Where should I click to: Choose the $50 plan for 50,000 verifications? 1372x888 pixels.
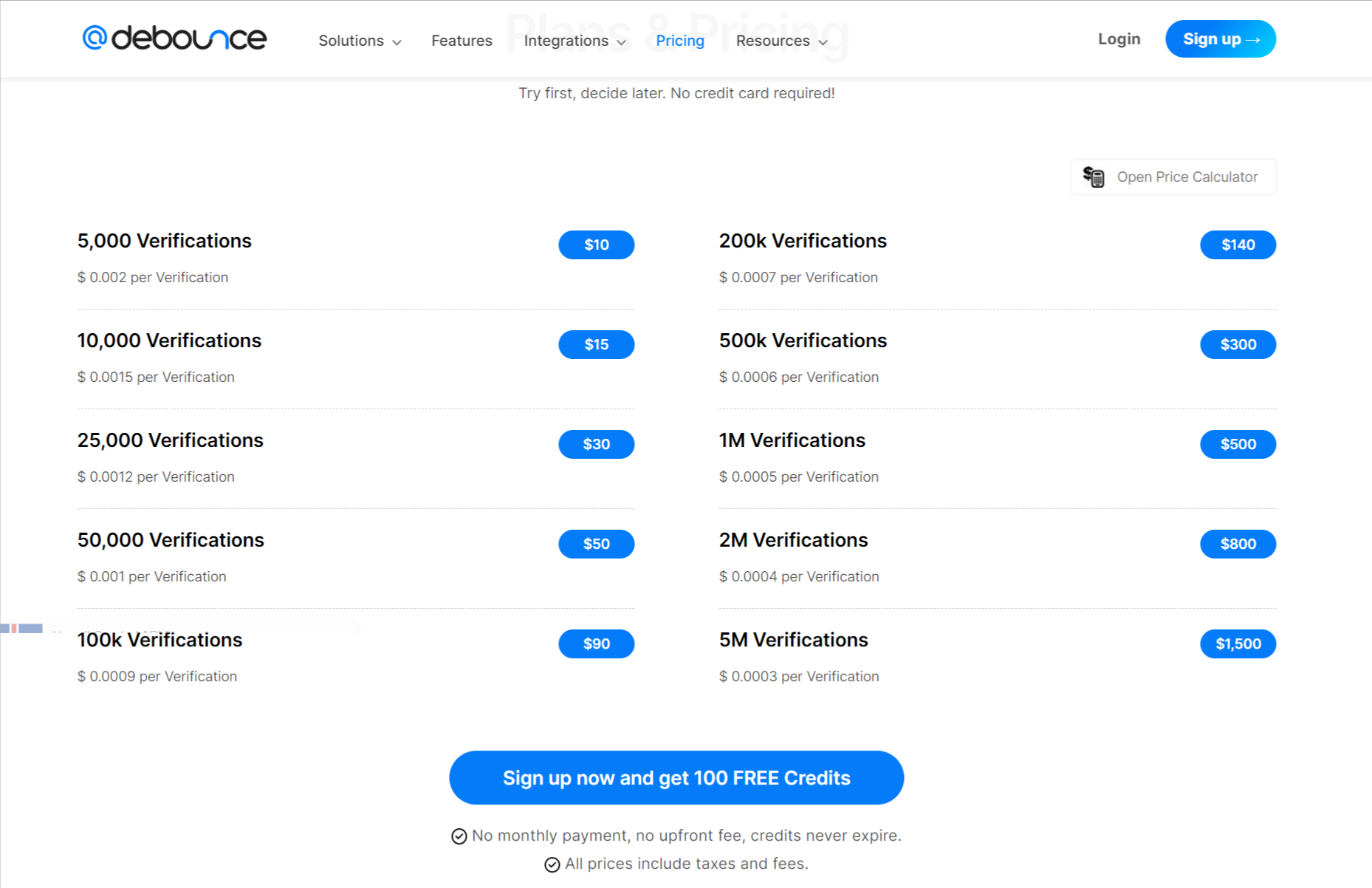tap(596, 544)
